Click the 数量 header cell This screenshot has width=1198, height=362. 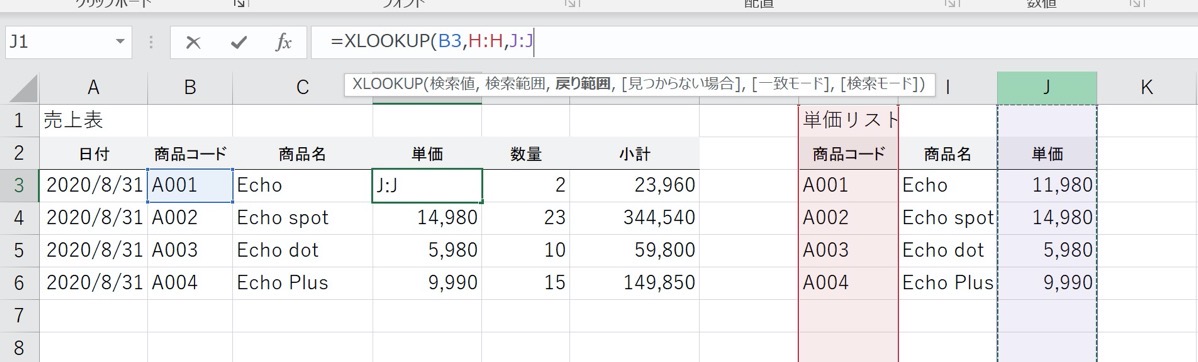coord(526,154)
